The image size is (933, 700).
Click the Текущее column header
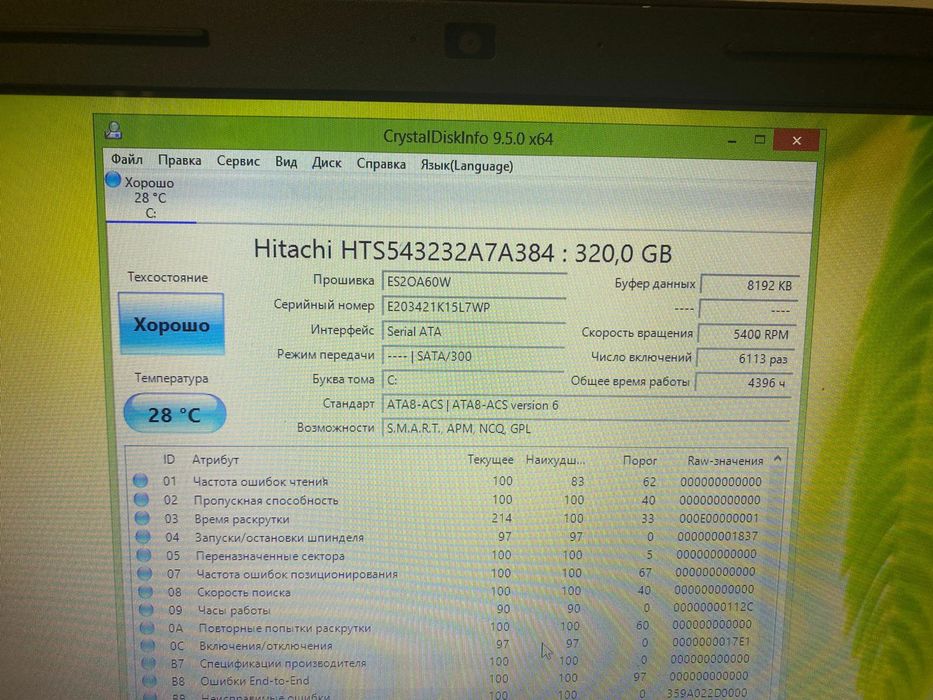pos(490,460)
